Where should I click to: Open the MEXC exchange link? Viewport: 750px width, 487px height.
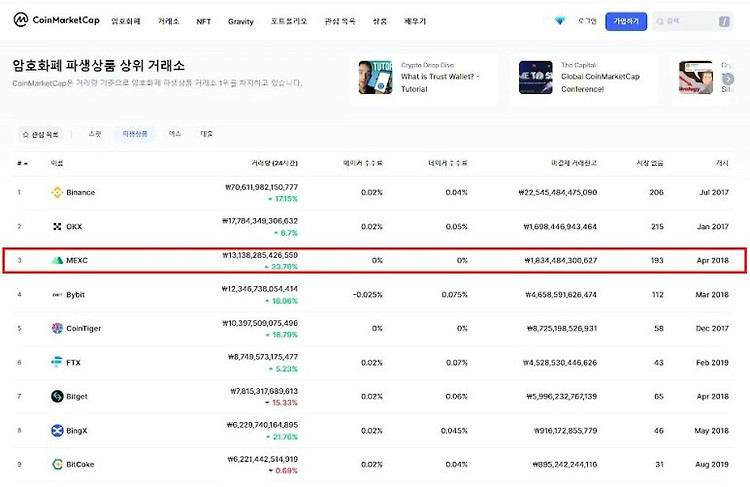tap(77, 260)
